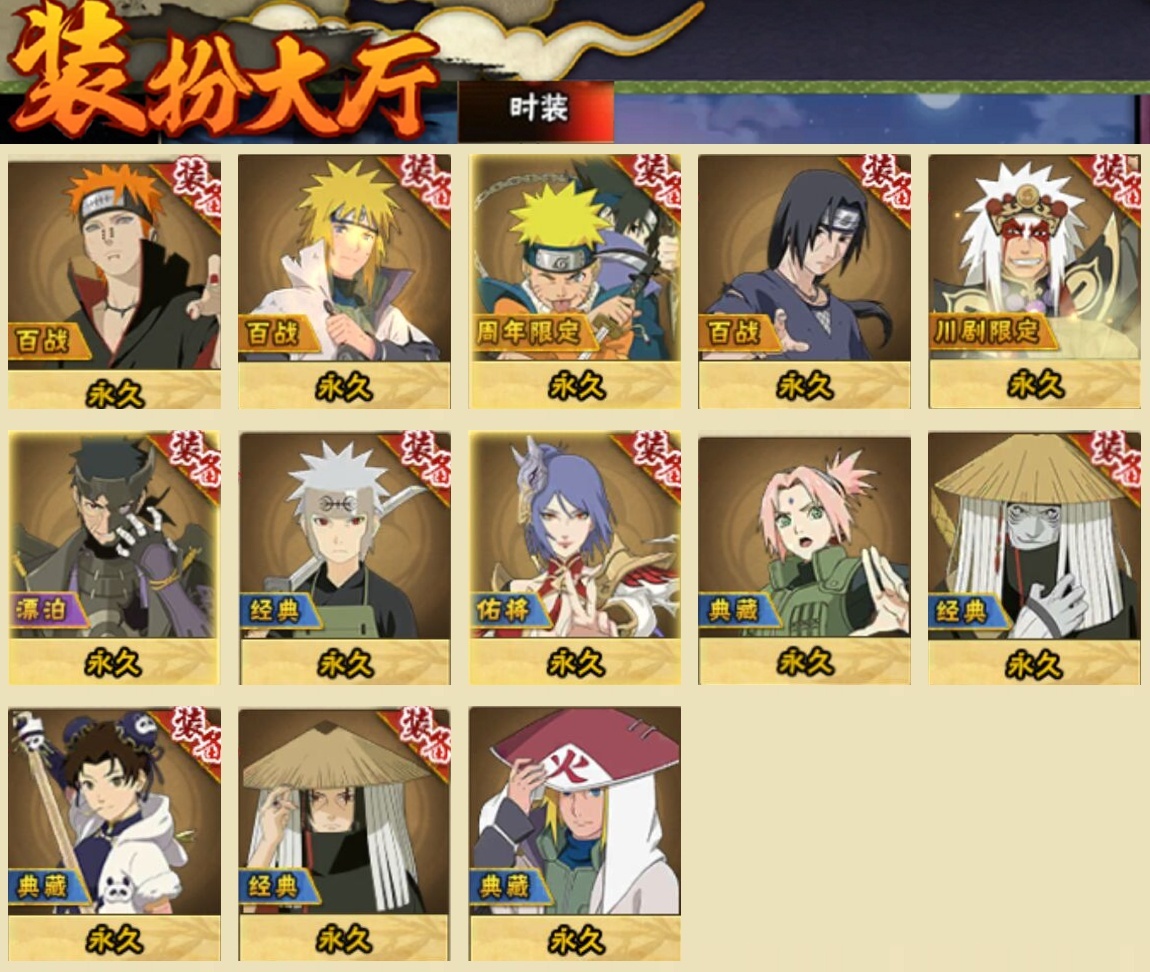Select the Itachi 百战 costume card
The image size is (1150, 972).
click(805, 281)
